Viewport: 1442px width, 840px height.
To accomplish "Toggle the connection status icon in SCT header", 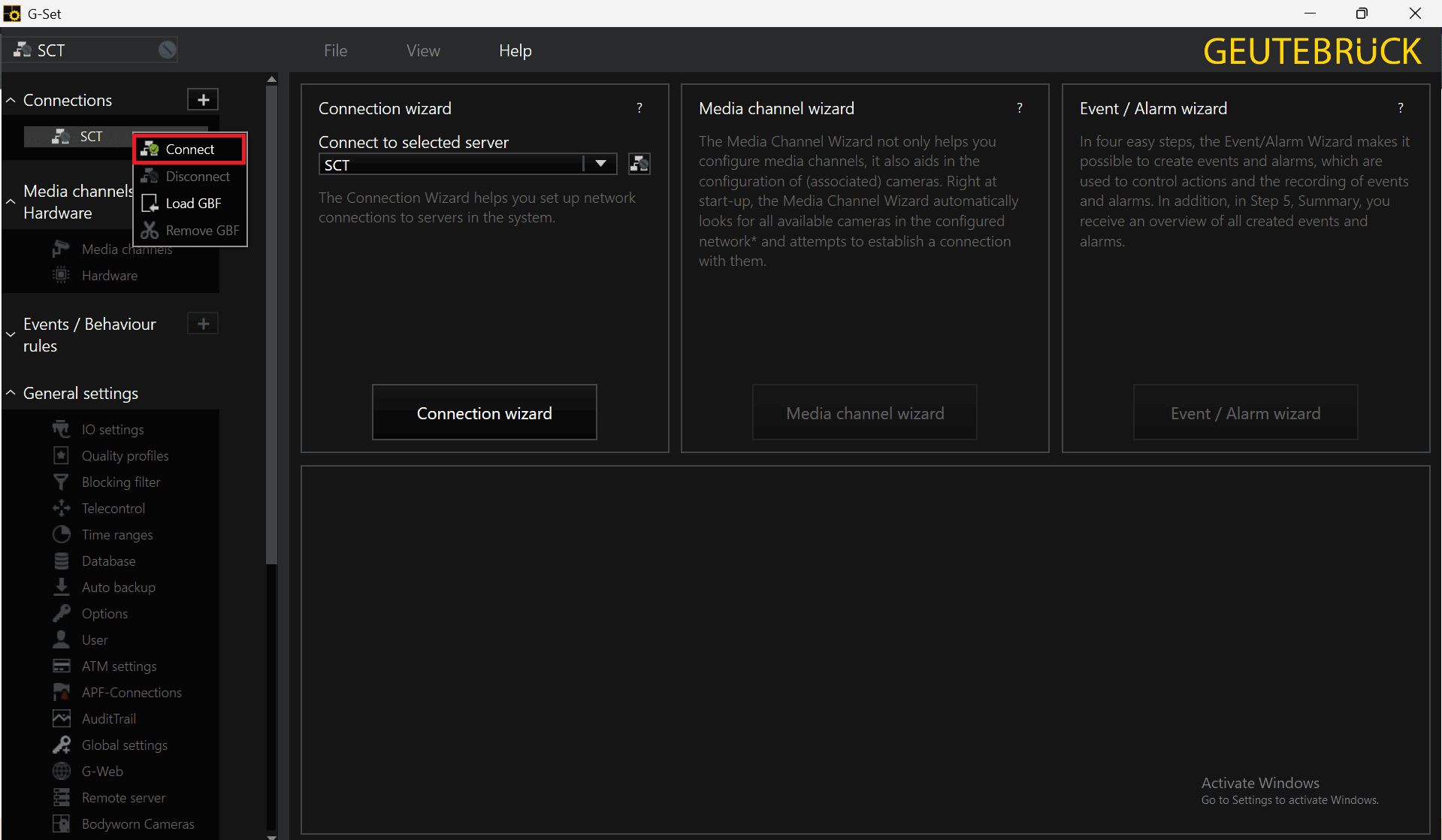I will 167,50.
